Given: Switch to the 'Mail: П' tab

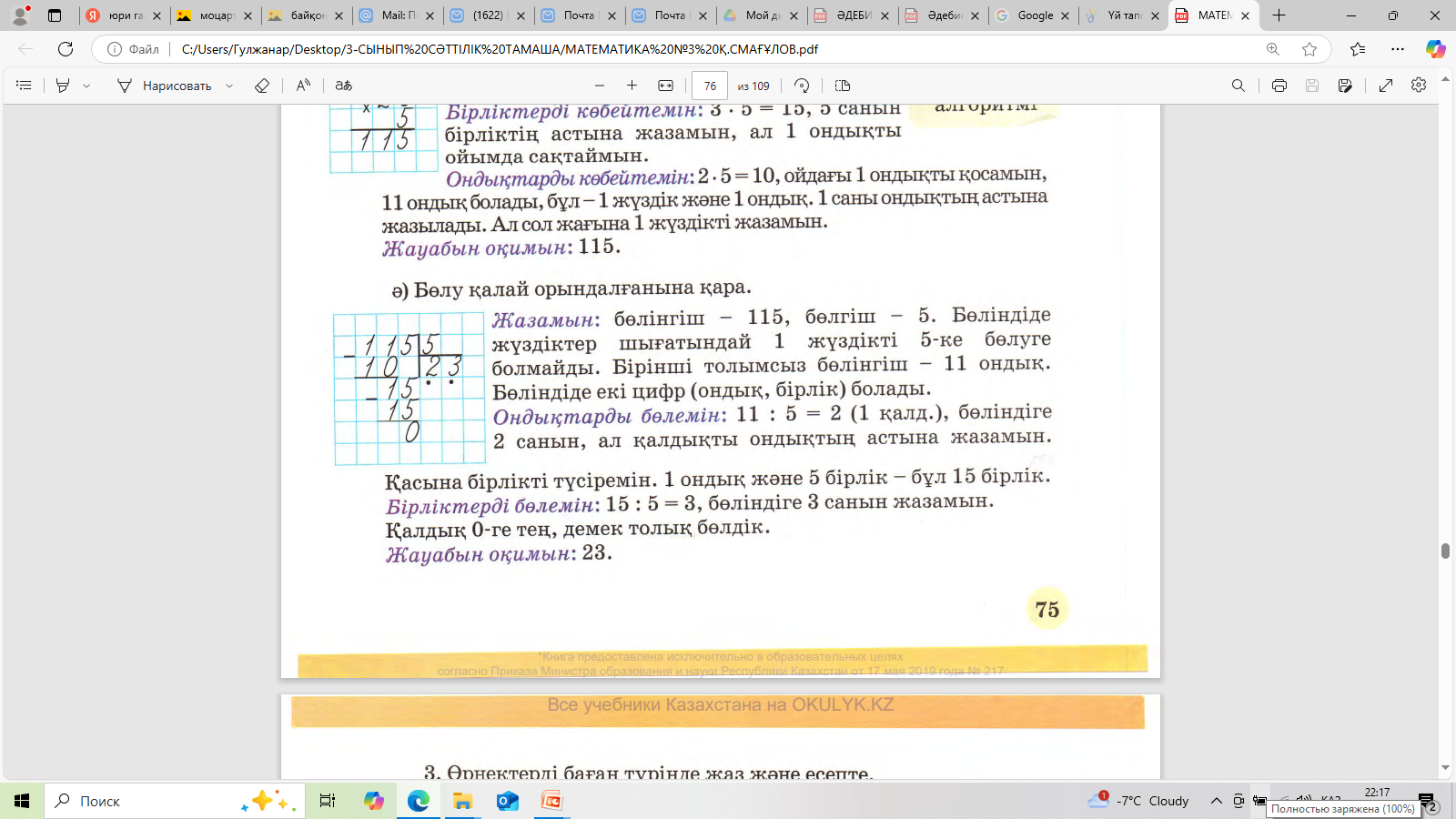Looking at the screenshot, I should [x=397, y=15].
